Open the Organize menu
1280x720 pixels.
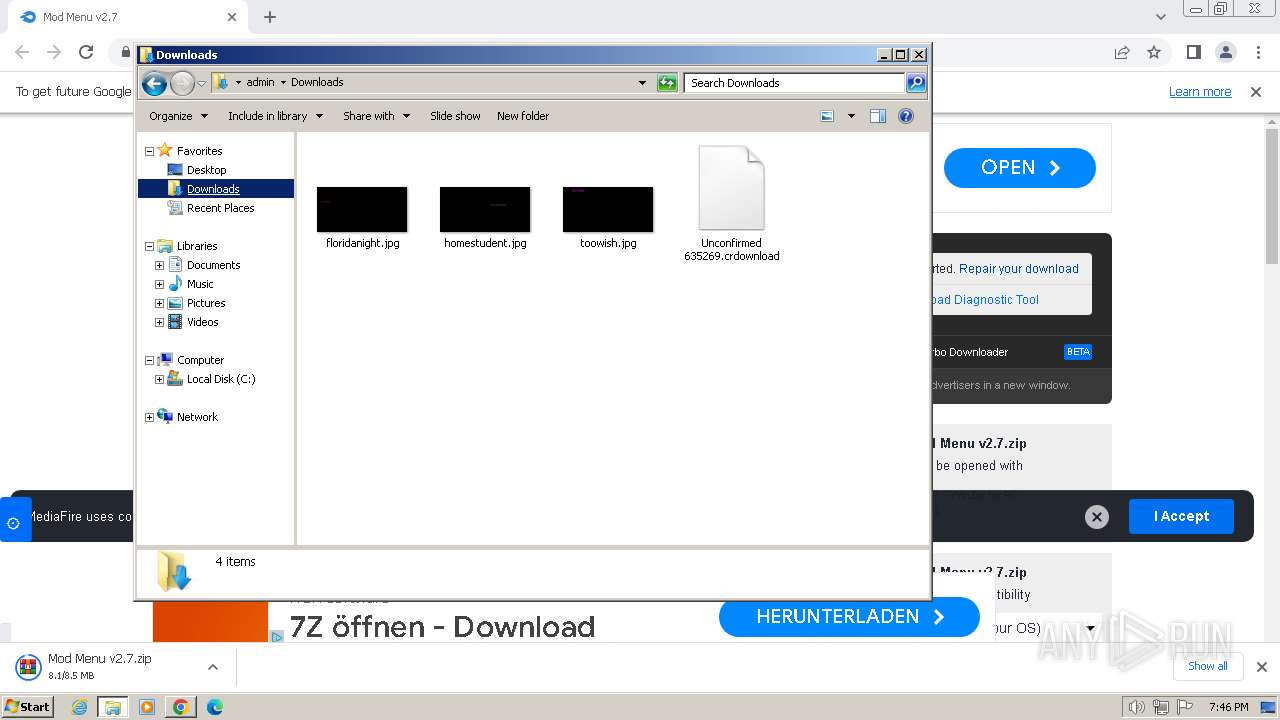(x=178, y=116)
